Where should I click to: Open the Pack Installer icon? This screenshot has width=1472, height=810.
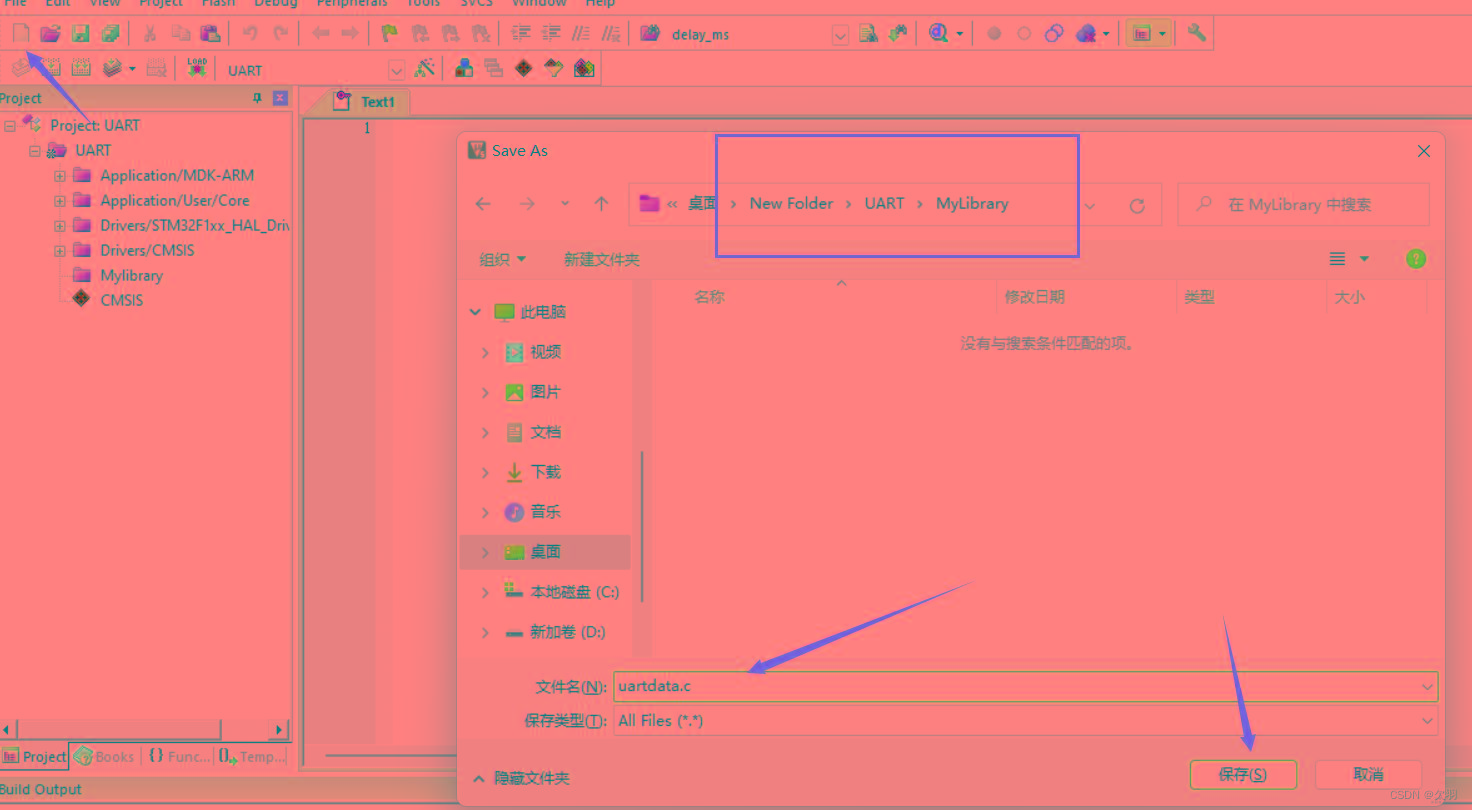584,69
